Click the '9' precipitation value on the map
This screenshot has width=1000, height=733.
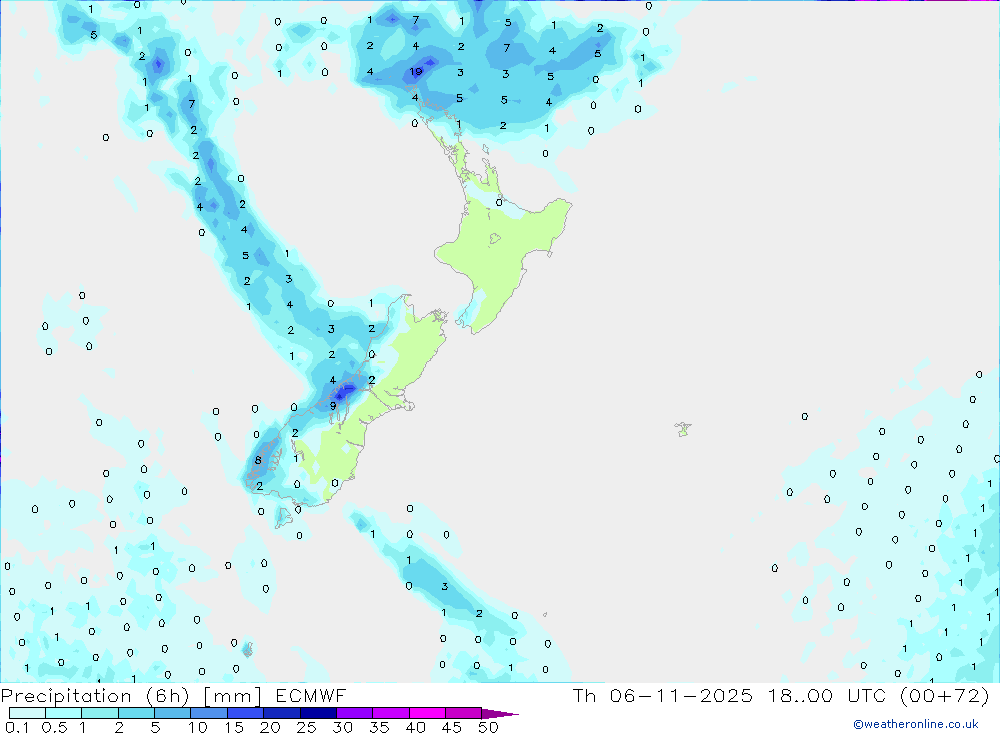pos(333,406)
